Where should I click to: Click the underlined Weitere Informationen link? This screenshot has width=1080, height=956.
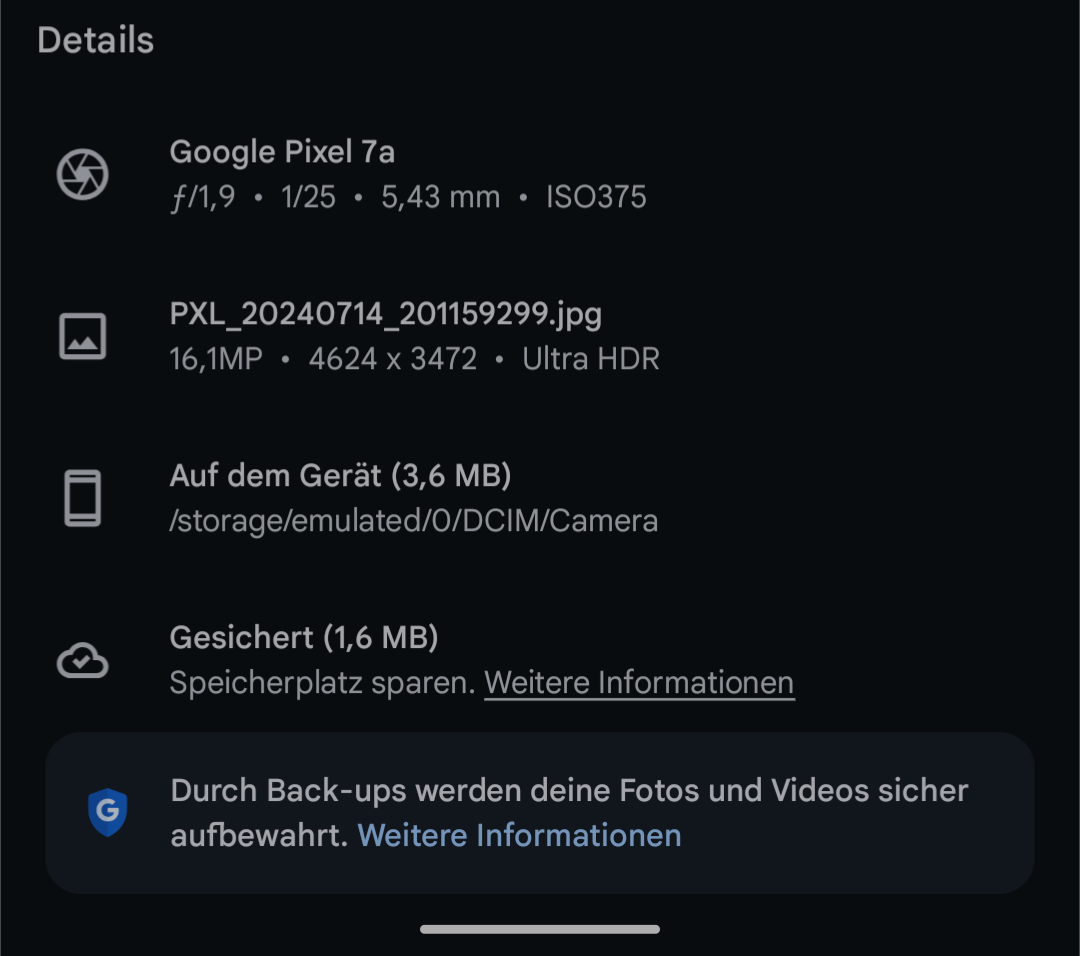[x=639, y=683]
